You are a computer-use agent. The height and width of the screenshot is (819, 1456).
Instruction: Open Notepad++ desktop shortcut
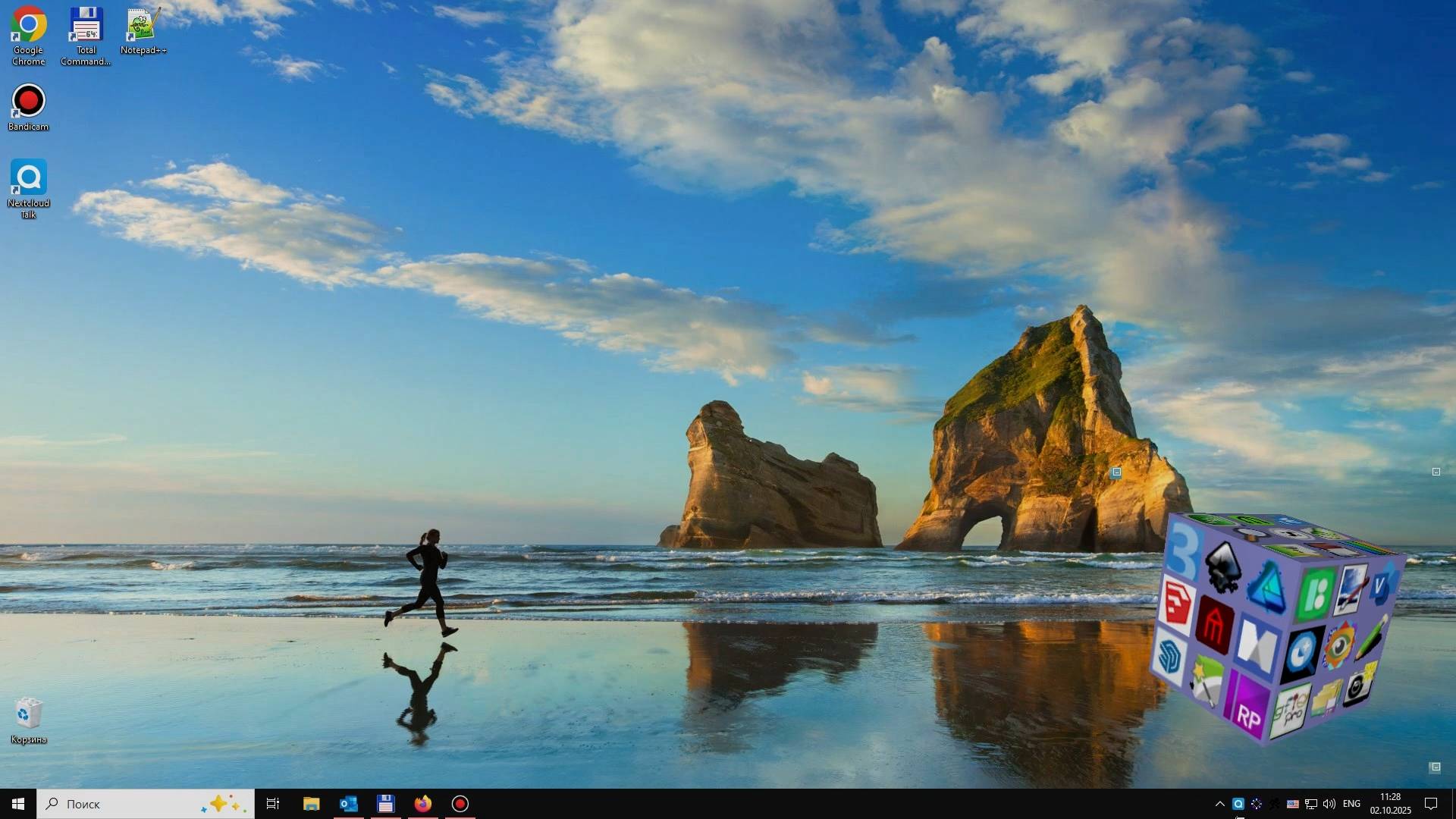tap(143, 23)
